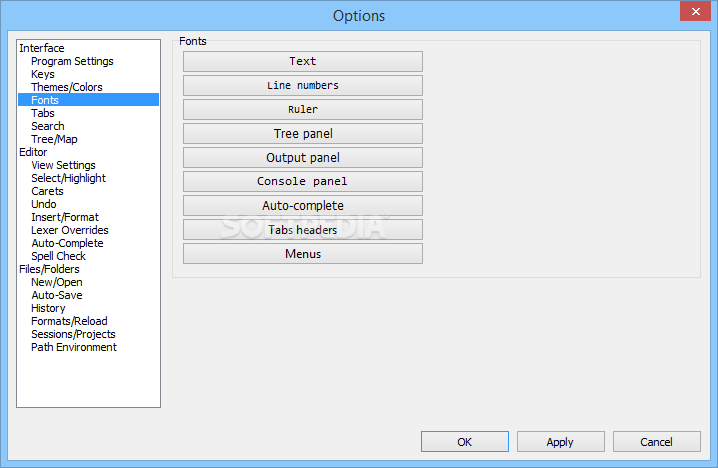The image size is (718, 468).
Task: Go to Keys settings page
Action: [43, 74]
